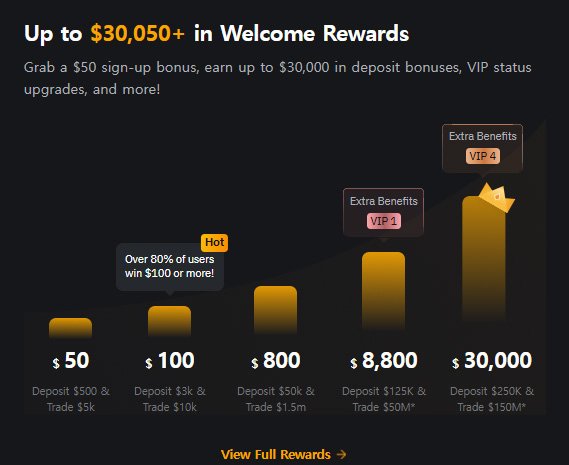Click the $30,050+ highlighted amount in heading
Image resolution: width=569 pixels, height=465 pixels.
point(138,33)
